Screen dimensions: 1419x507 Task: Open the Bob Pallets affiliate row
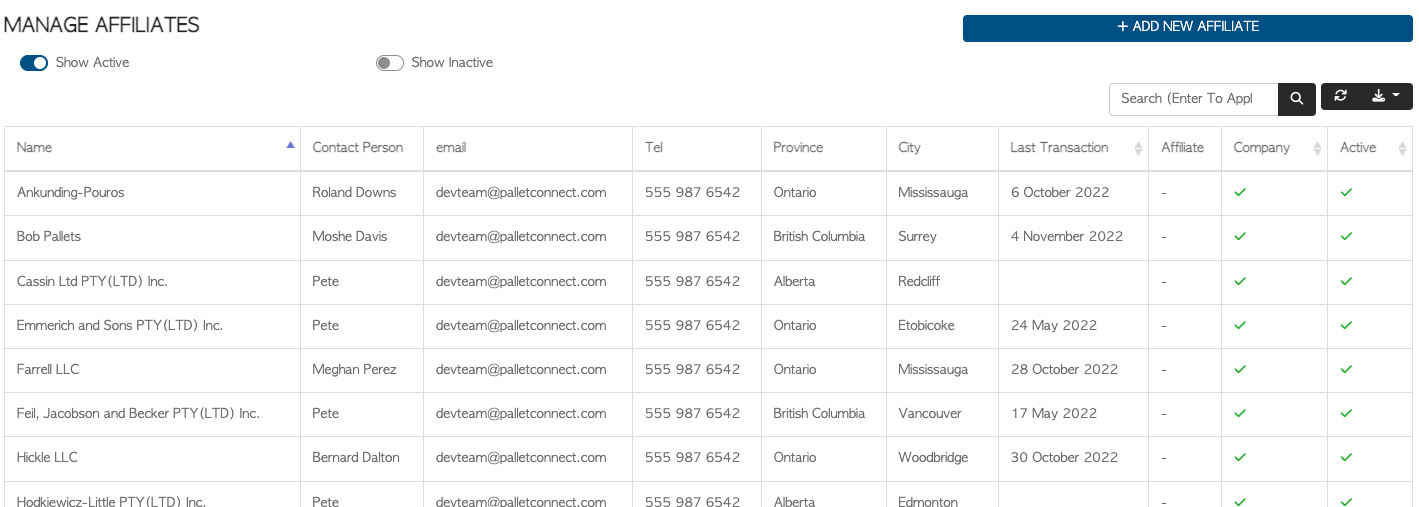(709, 237)
